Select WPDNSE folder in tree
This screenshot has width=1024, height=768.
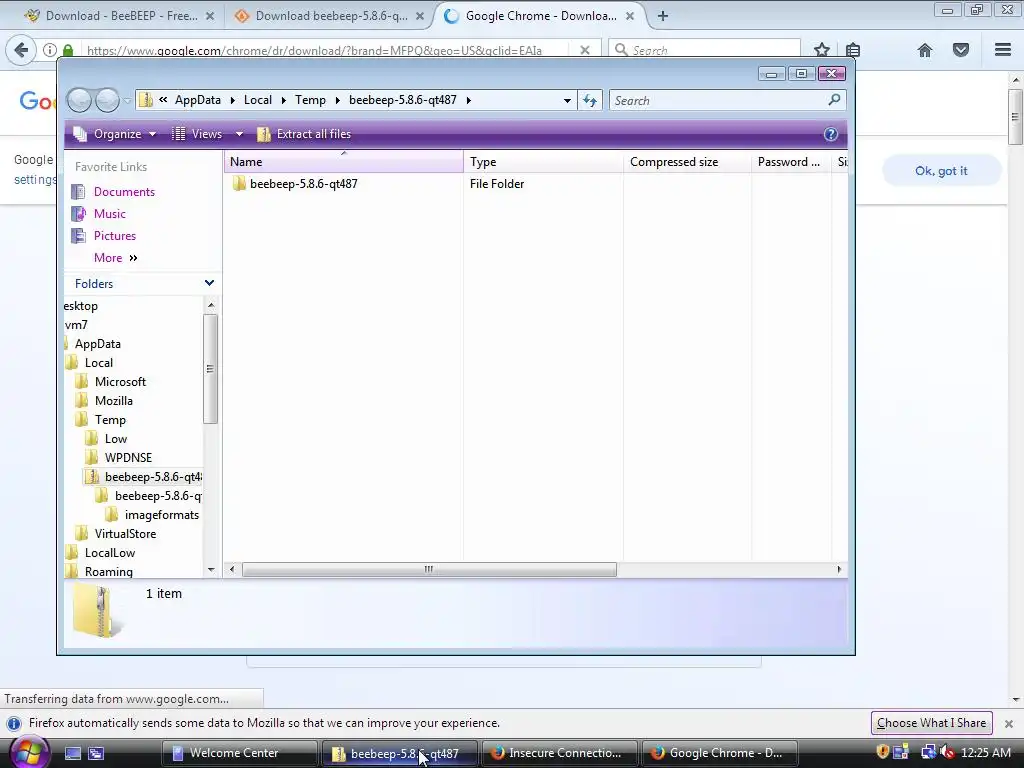click(x=128, y=458)
